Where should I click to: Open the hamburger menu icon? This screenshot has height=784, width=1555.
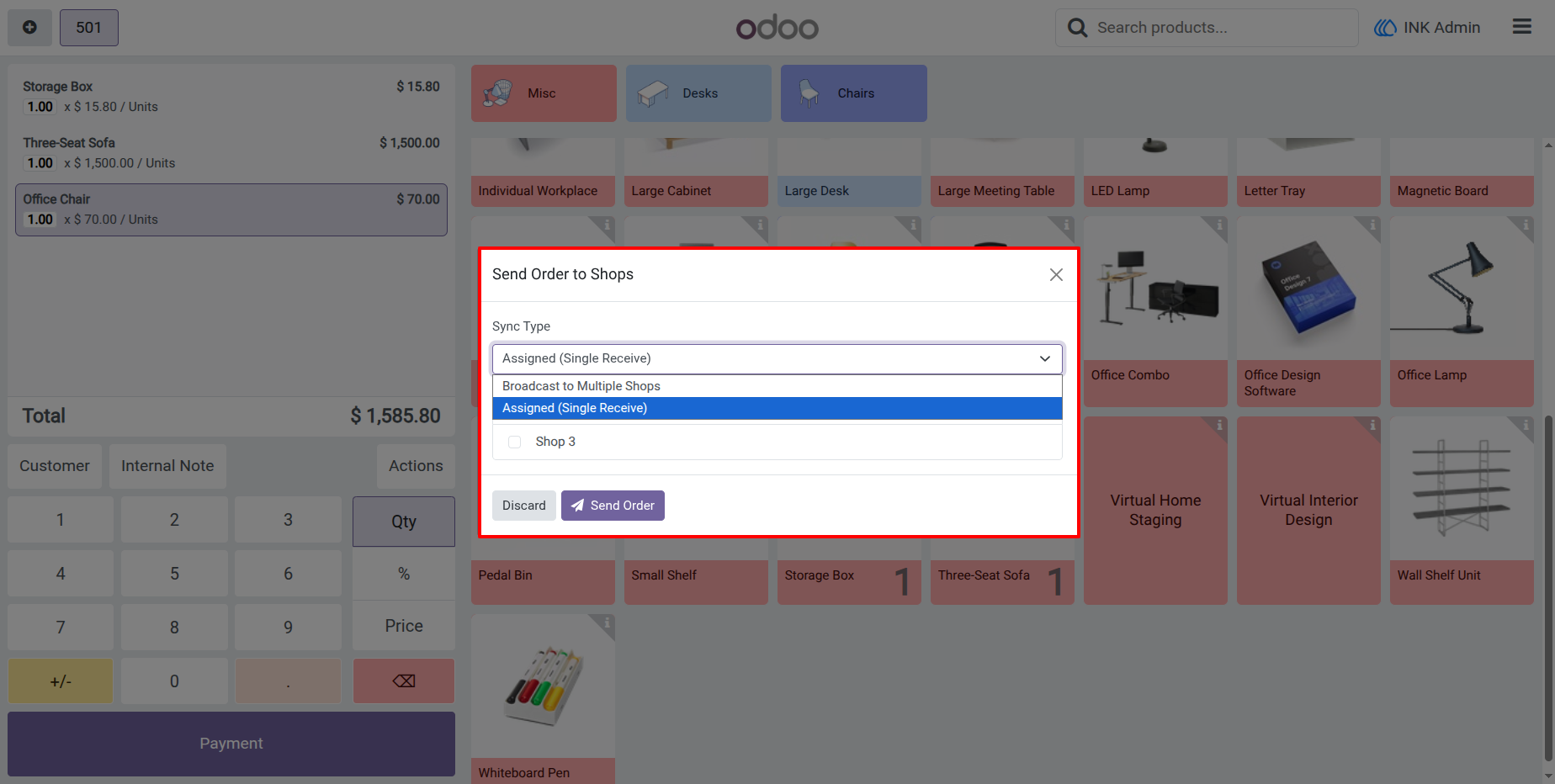tap(1521, 27)
